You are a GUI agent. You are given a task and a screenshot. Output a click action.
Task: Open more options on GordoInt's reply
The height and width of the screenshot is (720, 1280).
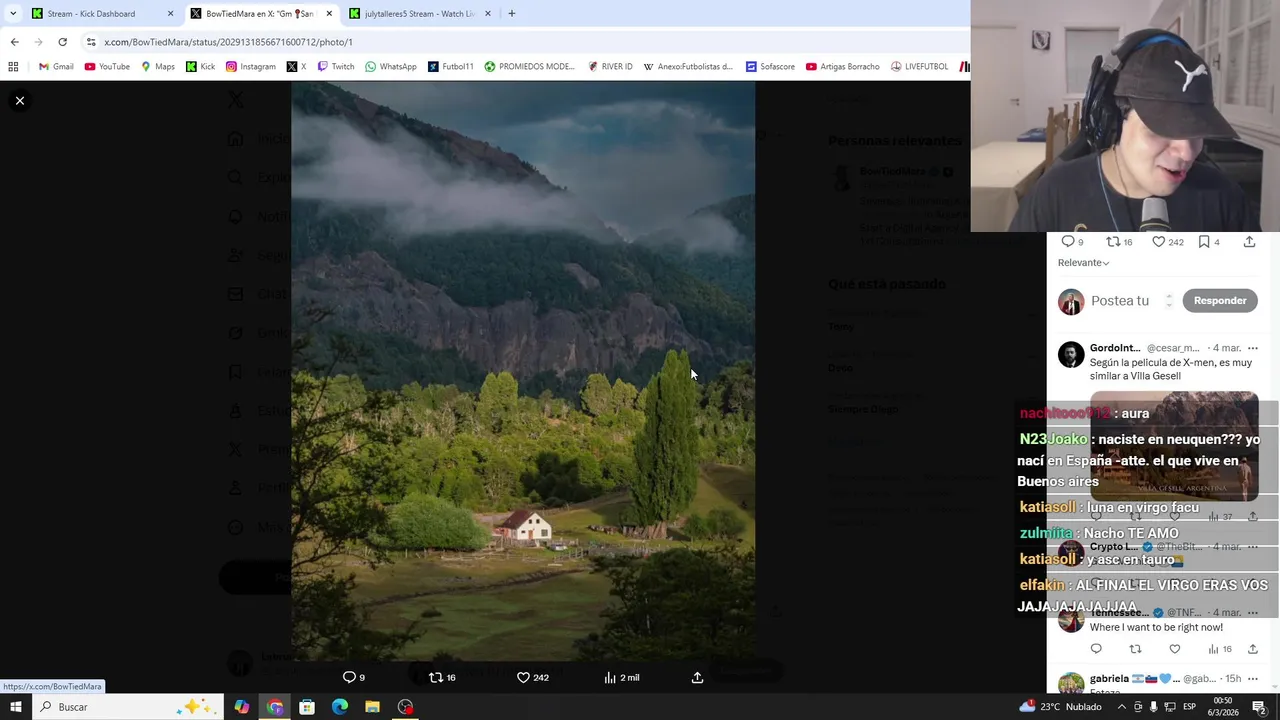point(1252,348)
